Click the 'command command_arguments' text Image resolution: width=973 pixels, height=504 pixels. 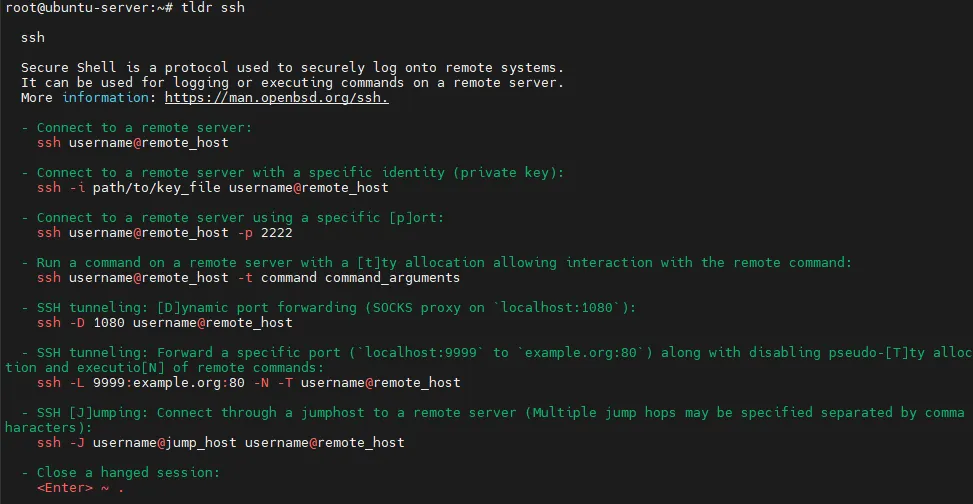[364, 277]
